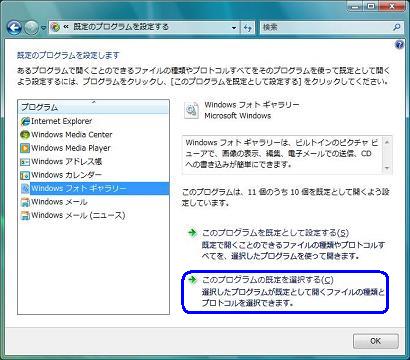Click このプログラムを既定として設定する(S) link
The image size is (410, 360).
[x=275, y=233]
